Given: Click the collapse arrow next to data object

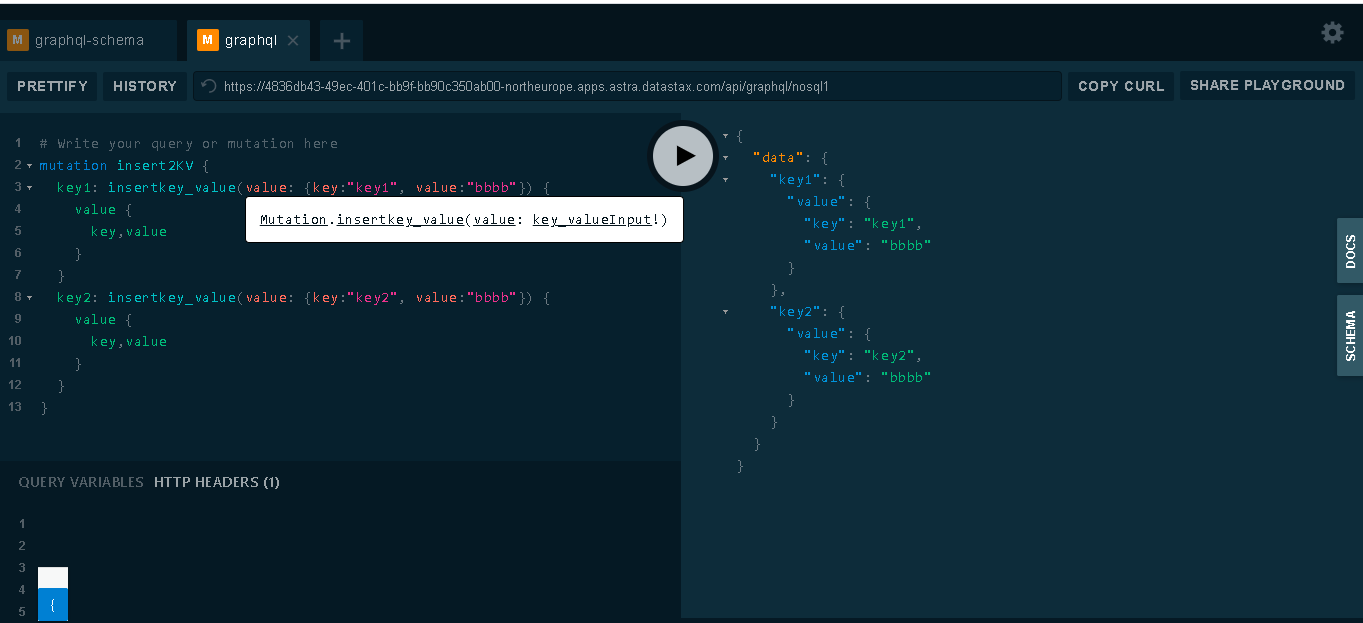Looking at the screenshot, I should [725, 157].
